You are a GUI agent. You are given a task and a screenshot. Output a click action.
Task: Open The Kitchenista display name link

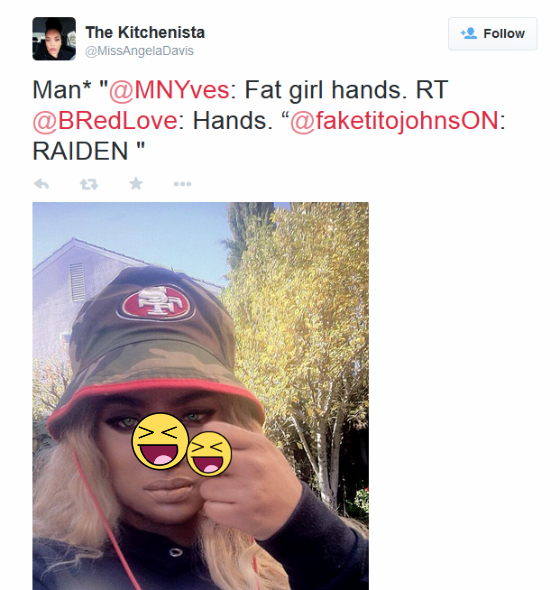[x=145, y=32]
